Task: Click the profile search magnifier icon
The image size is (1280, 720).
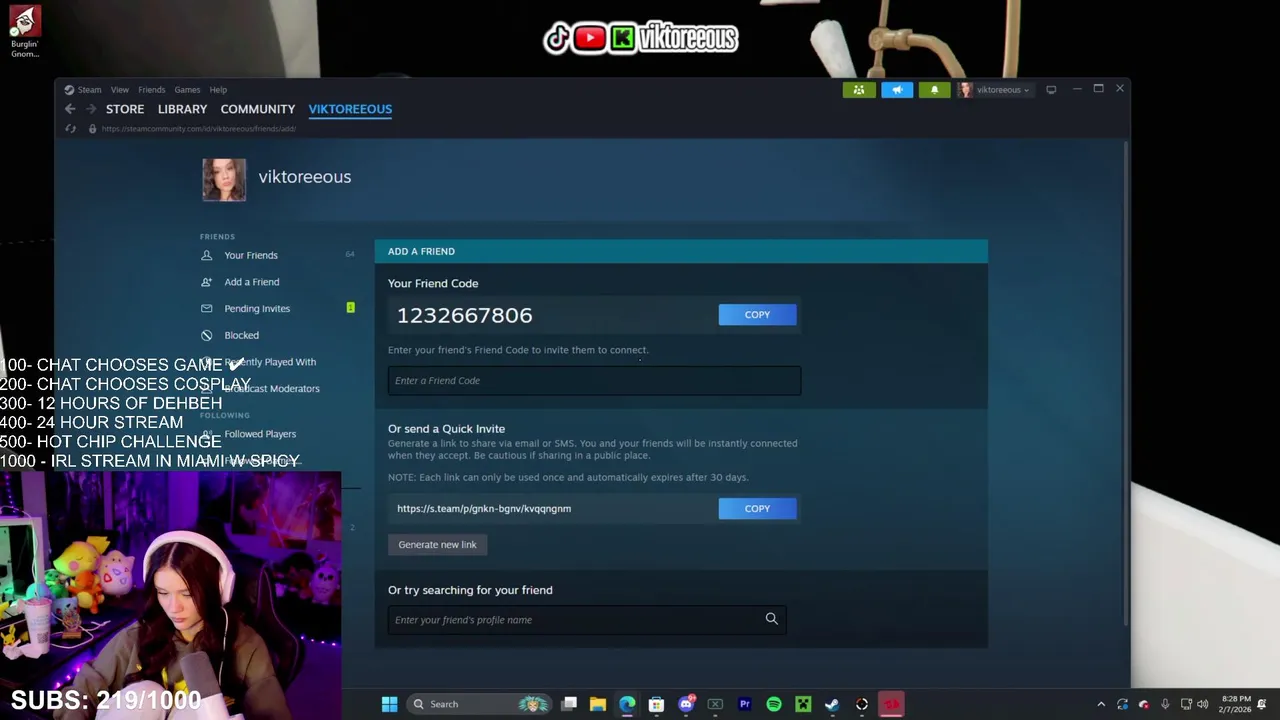Action: [x=771, y=619]
